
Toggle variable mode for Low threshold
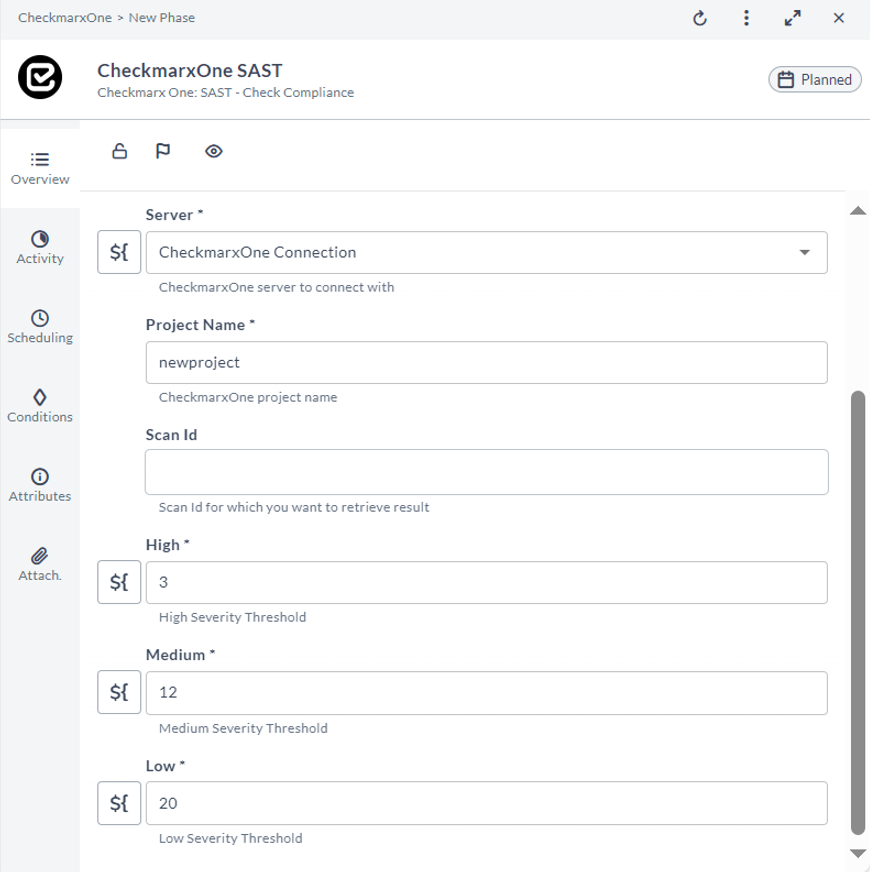(x=119, y=803)
